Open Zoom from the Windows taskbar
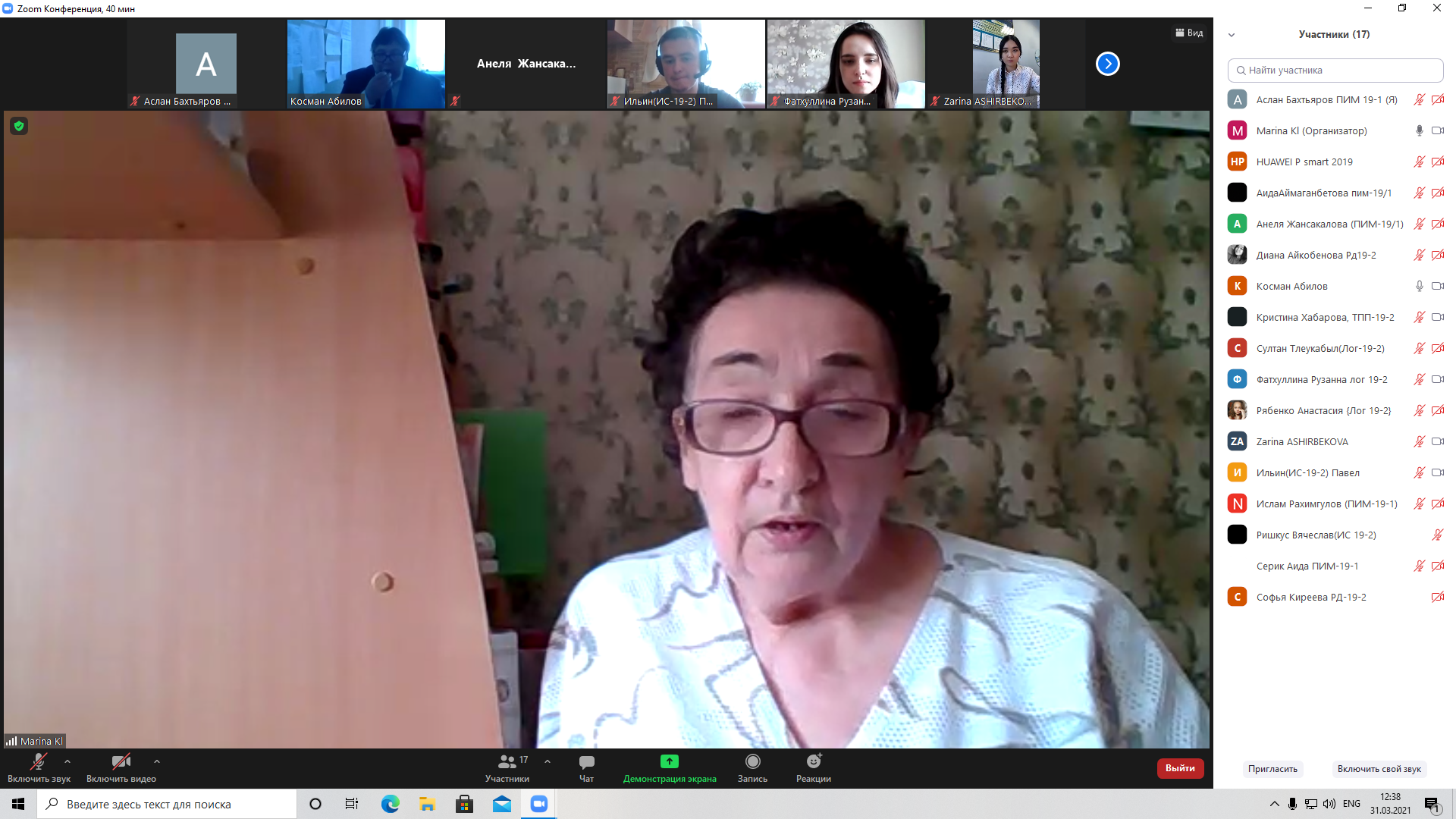Screen dimensions: 1456x819 coord(539,804)
